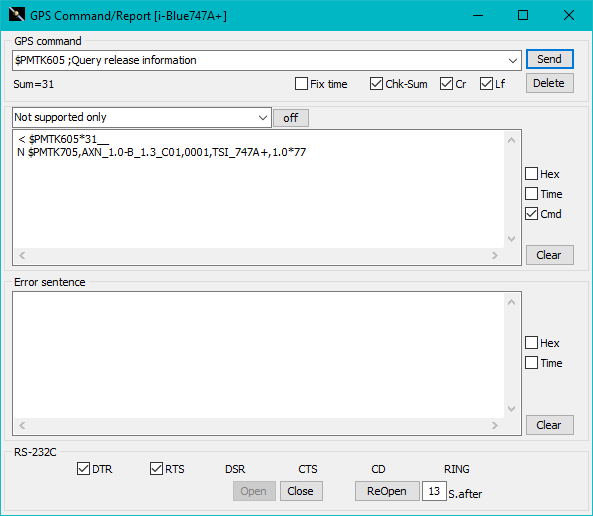This screenshot has width=593, height=516.
Task: Enable the Fix time checkbox
Action: [x=301, y=84]
